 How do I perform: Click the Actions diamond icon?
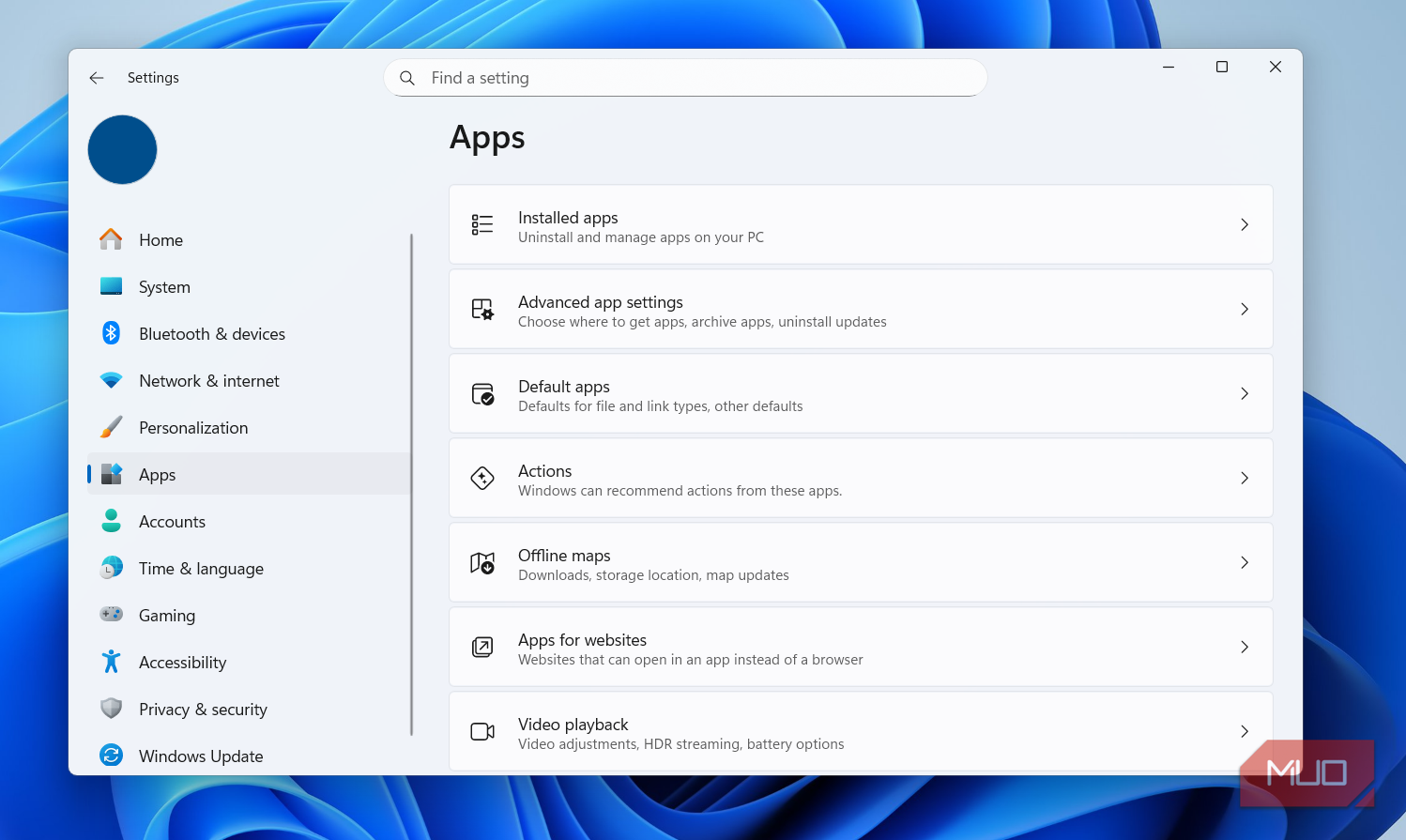pyautogui.click(x=482, y=478)
